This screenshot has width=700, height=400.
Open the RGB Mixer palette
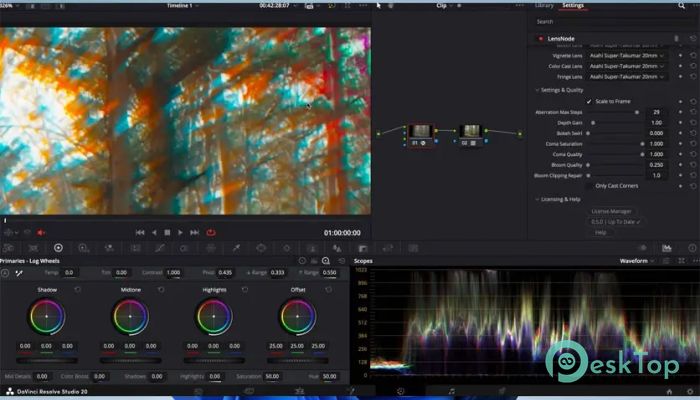[x=108, y=248]
